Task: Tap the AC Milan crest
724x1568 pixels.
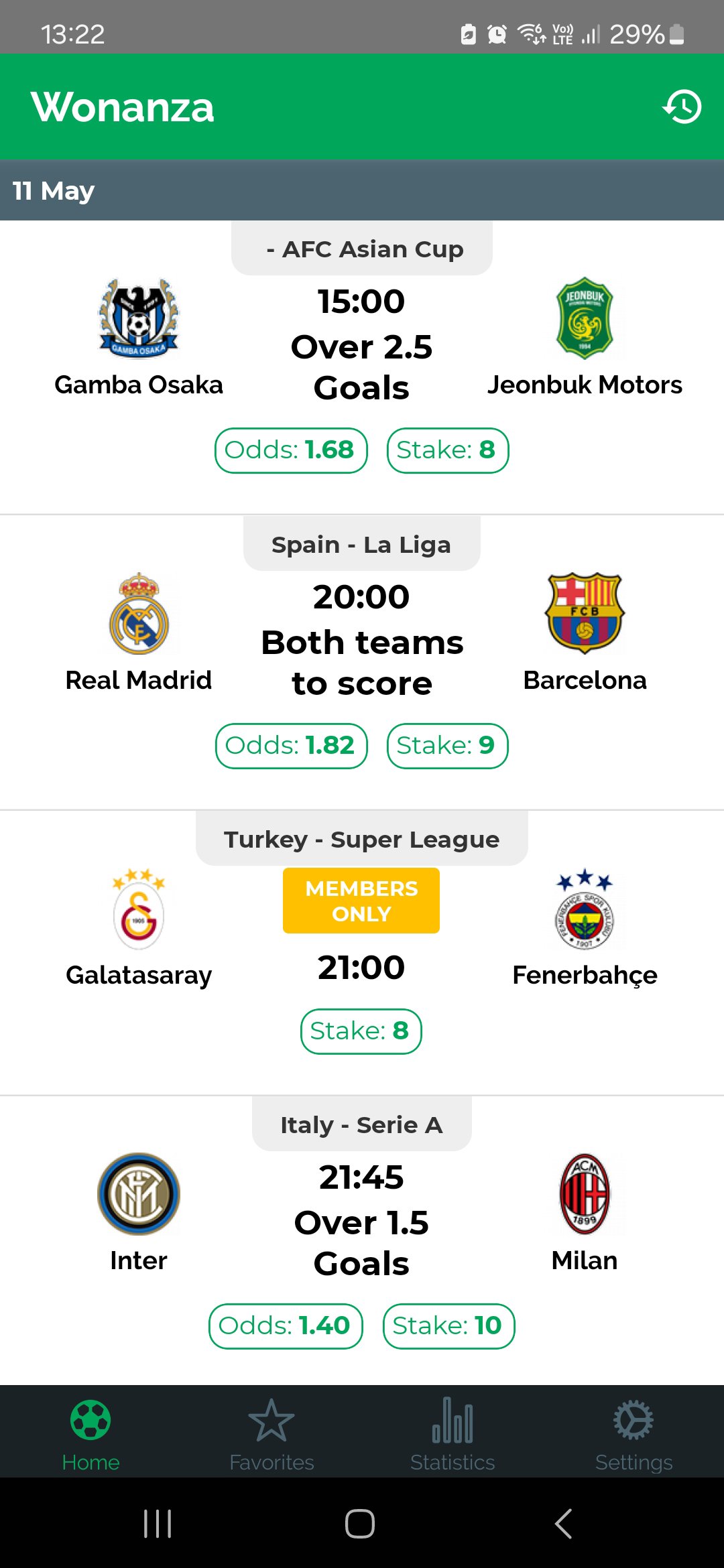Action: tap(585, 1194)
